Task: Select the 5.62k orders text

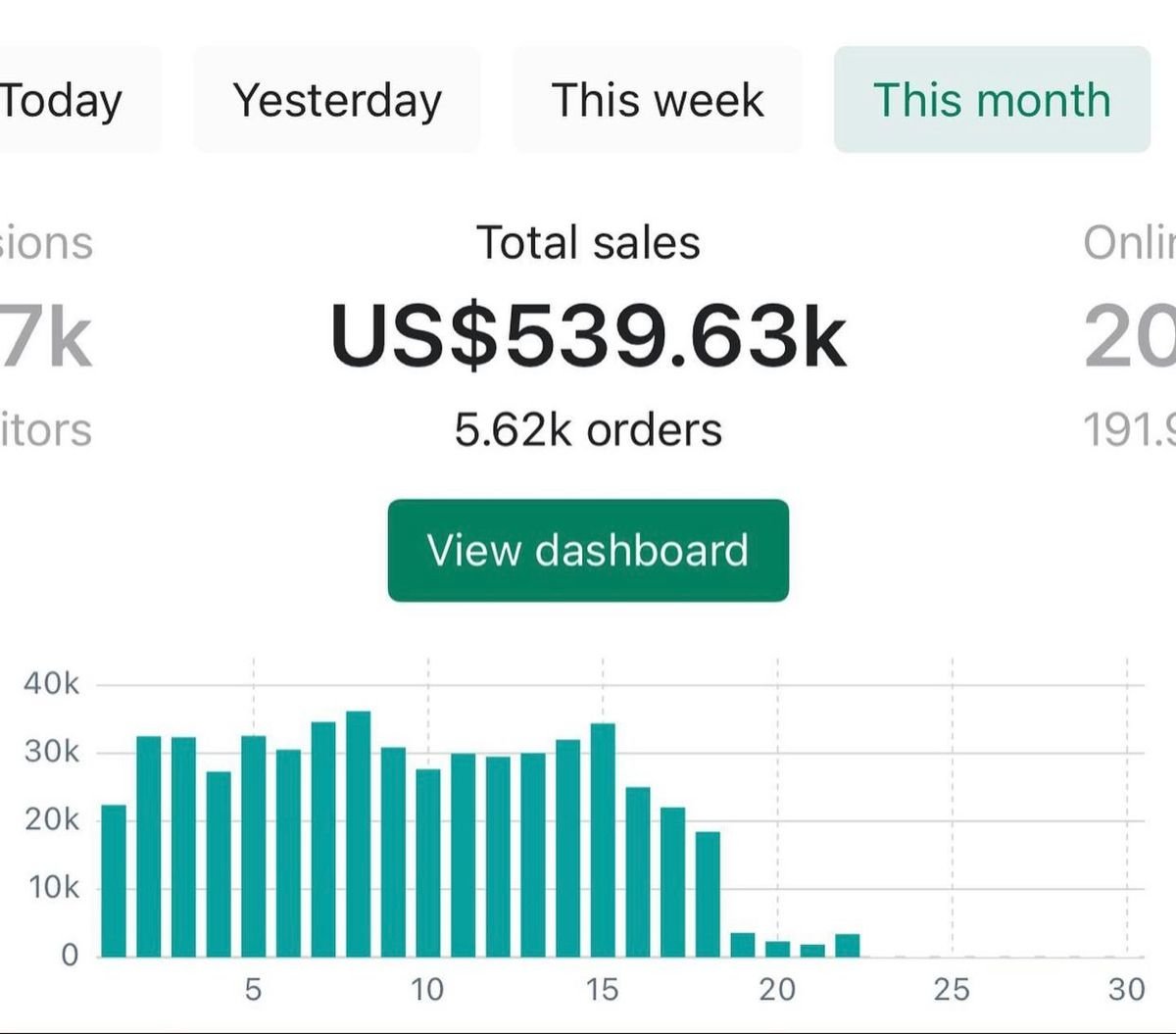Action: click(587, 427)
